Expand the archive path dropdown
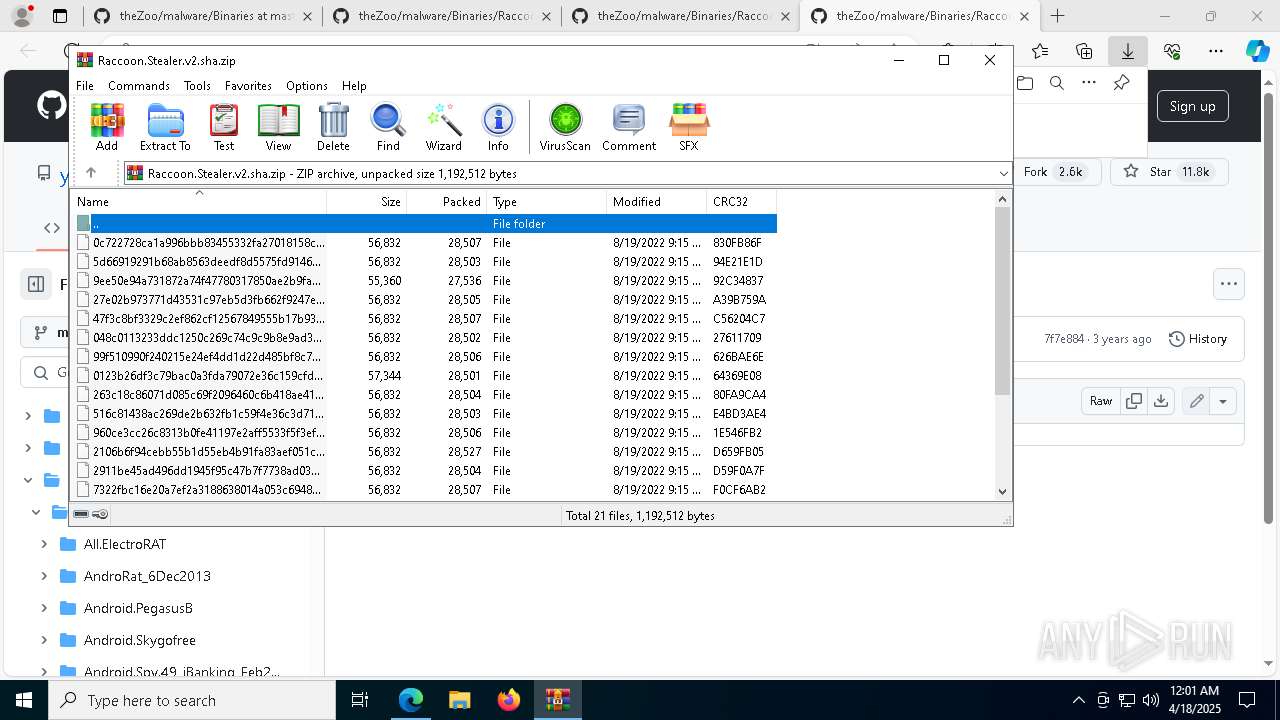Image resolution: width=1280 pixels, height=720 pixels. [1003, 174]
